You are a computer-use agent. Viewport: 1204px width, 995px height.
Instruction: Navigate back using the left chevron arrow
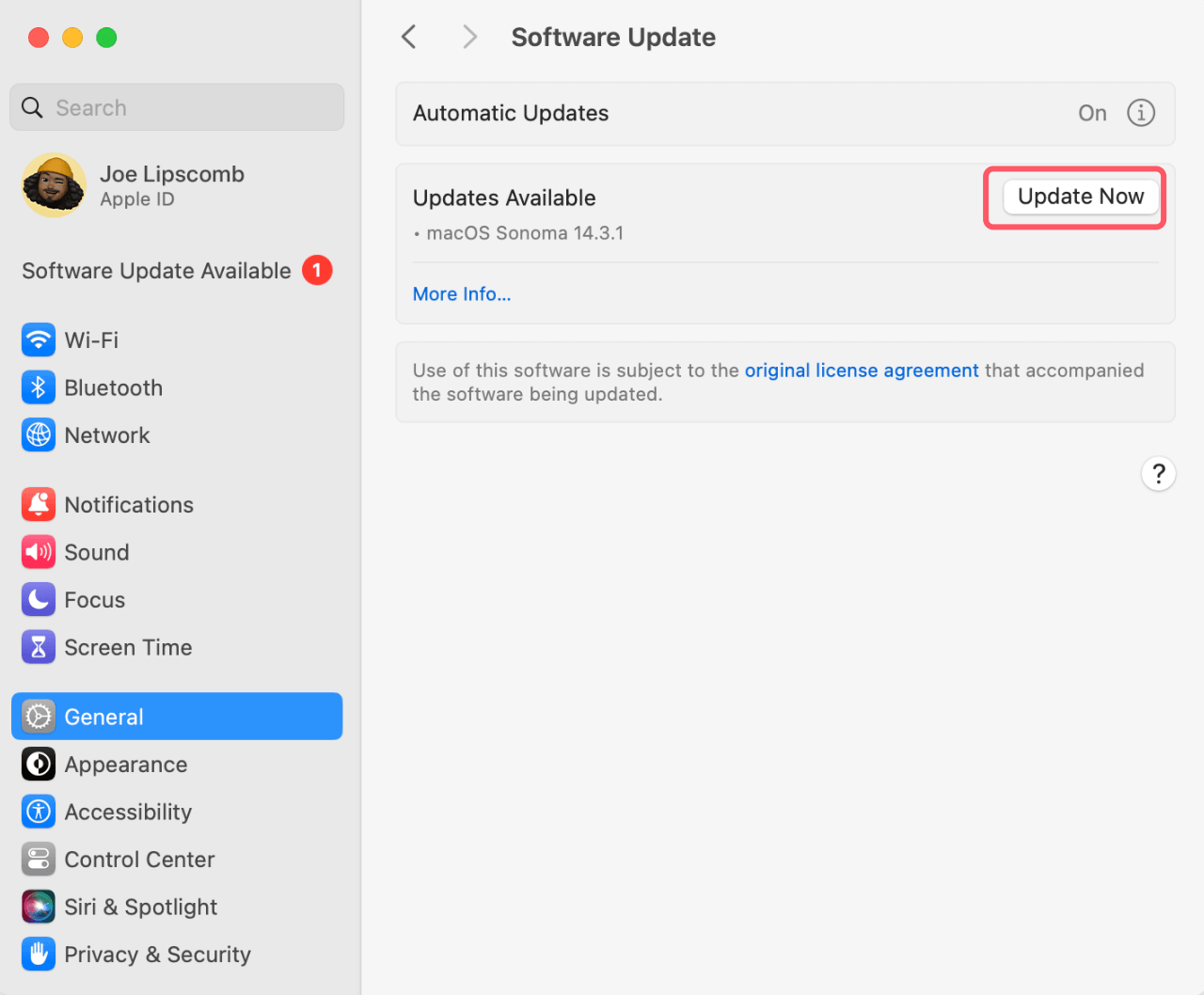point(408,37)
